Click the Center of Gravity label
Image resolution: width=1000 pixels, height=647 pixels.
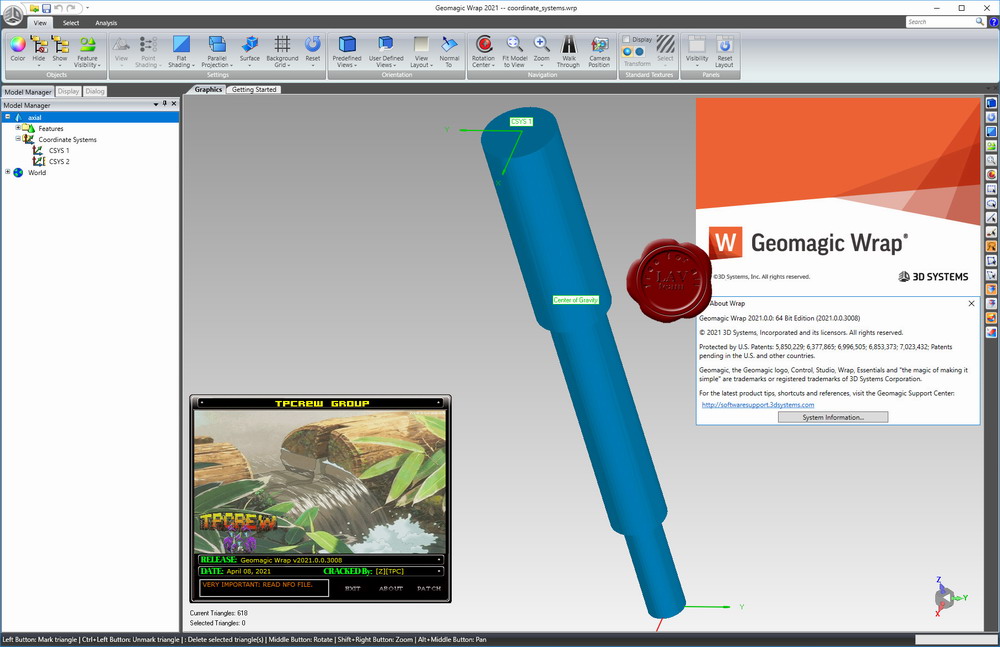pos(576,300)
